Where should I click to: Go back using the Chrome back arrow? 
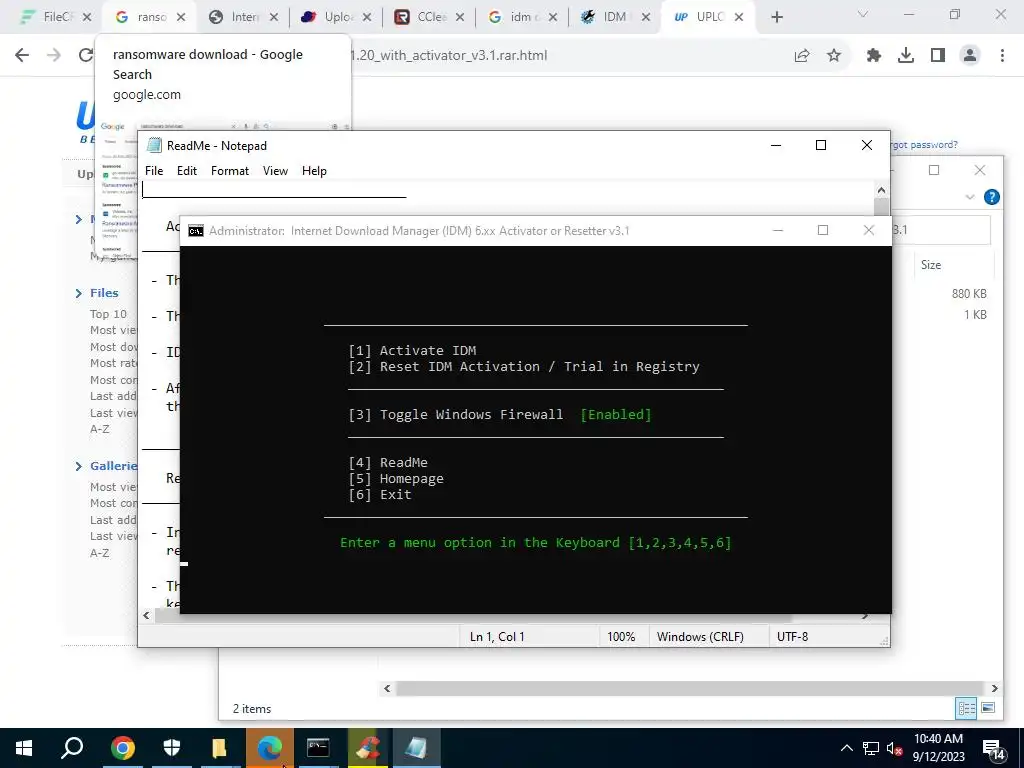tap(22, 56)
